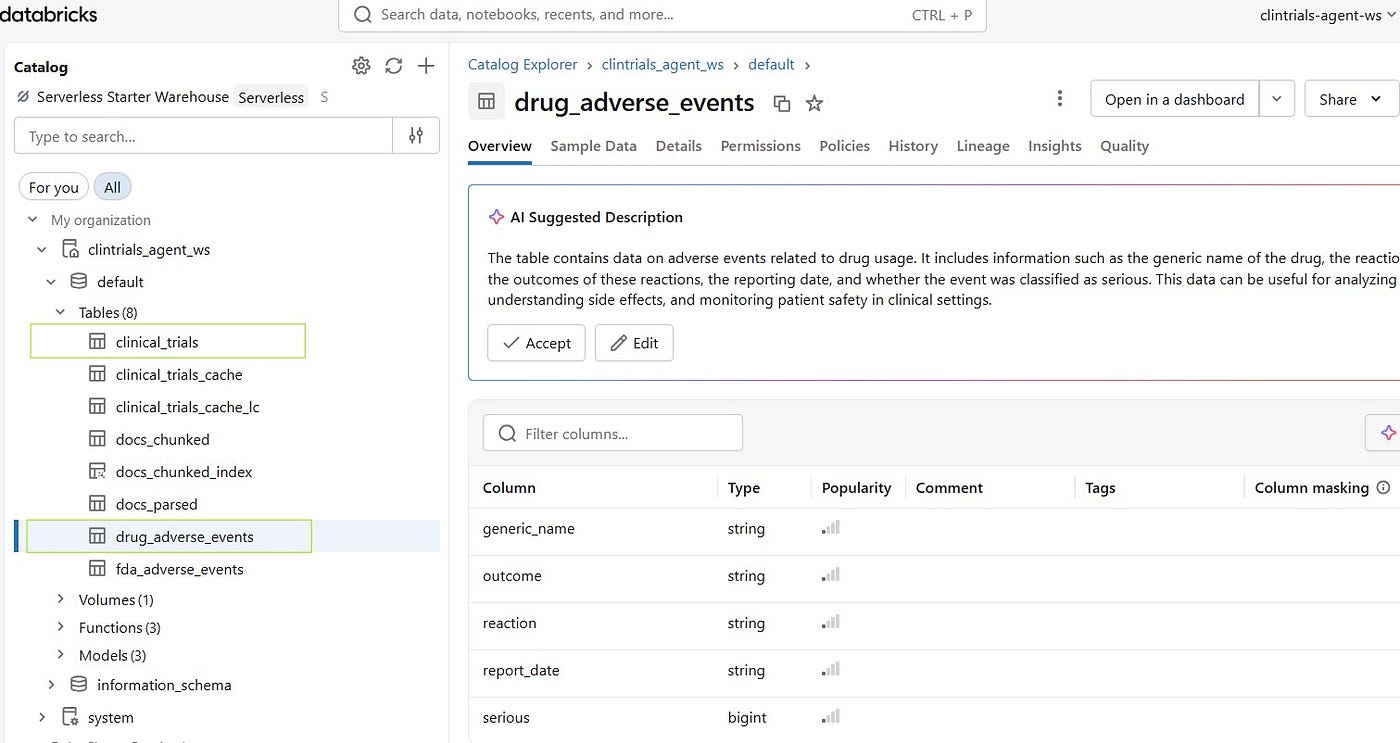Edit the AI suggested description

634,342
